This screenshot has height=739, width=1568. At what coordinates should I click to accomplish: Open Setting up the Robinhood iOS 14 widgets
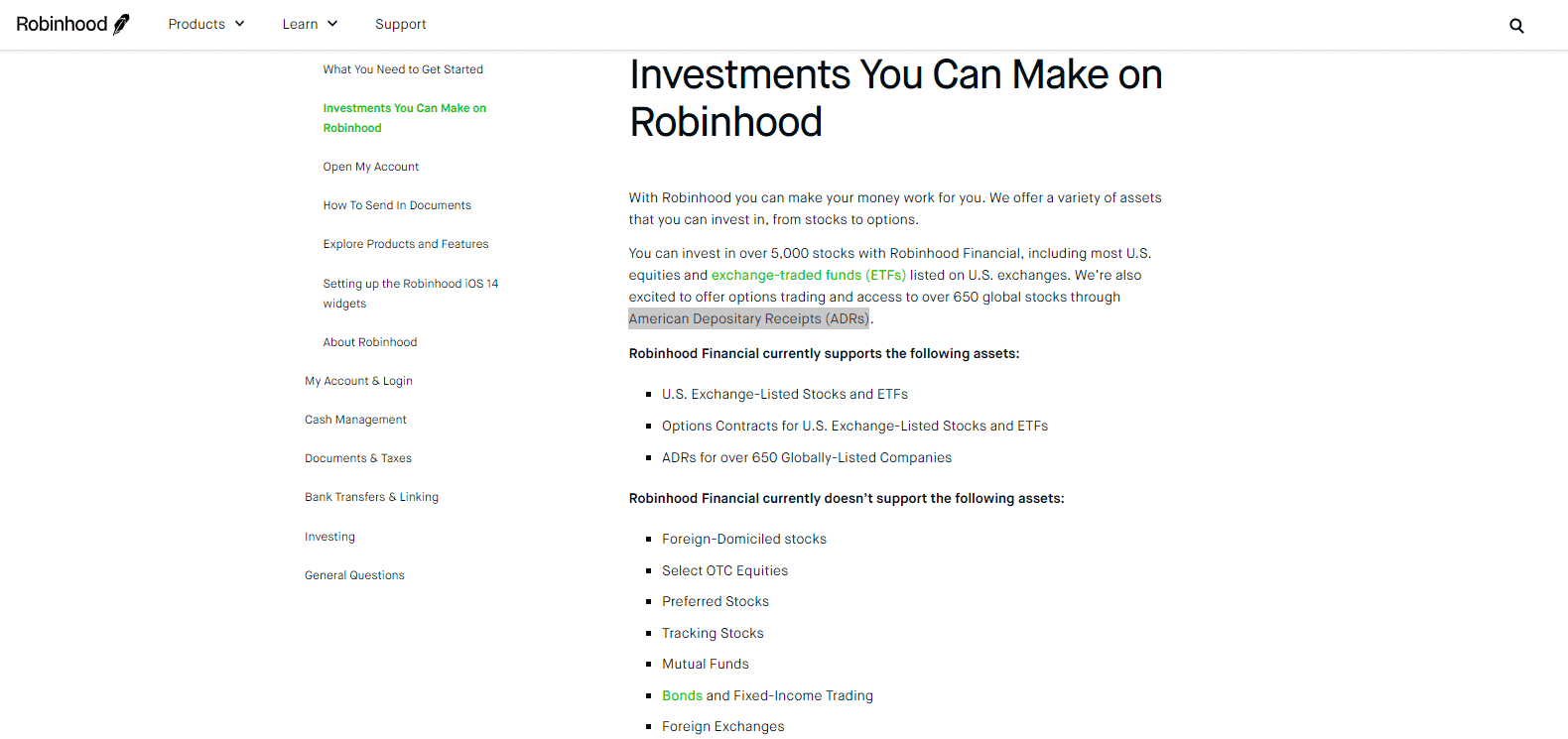[411, 293]
